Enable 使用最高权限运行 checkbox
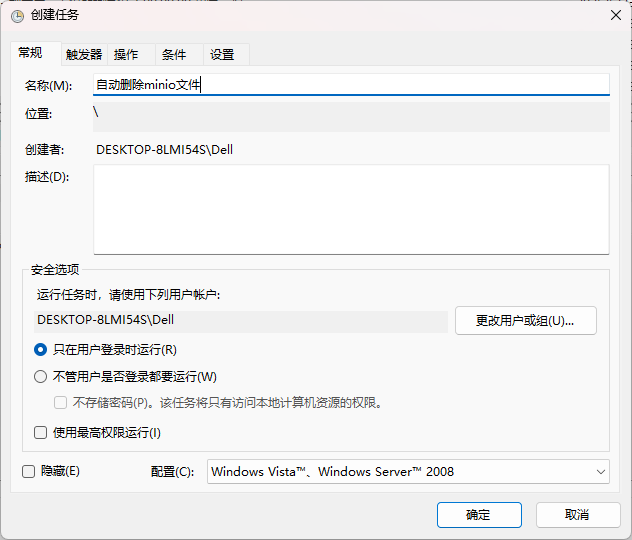Screen dimensions: 632x540 40,433
